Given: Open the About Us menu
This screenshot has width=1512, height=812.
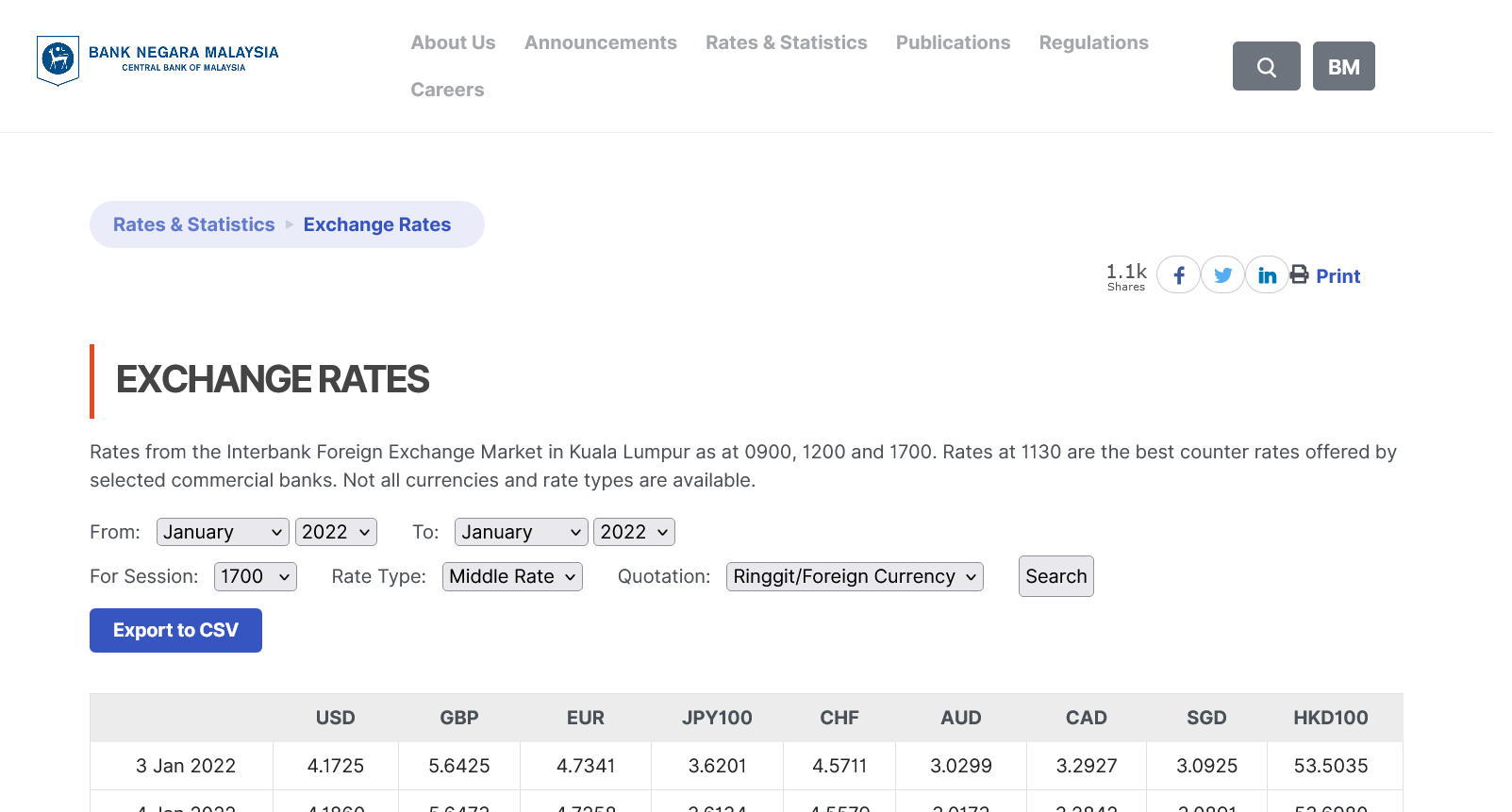Looking at the screenshot, I should pyautogui.click(x=453, y=42).
